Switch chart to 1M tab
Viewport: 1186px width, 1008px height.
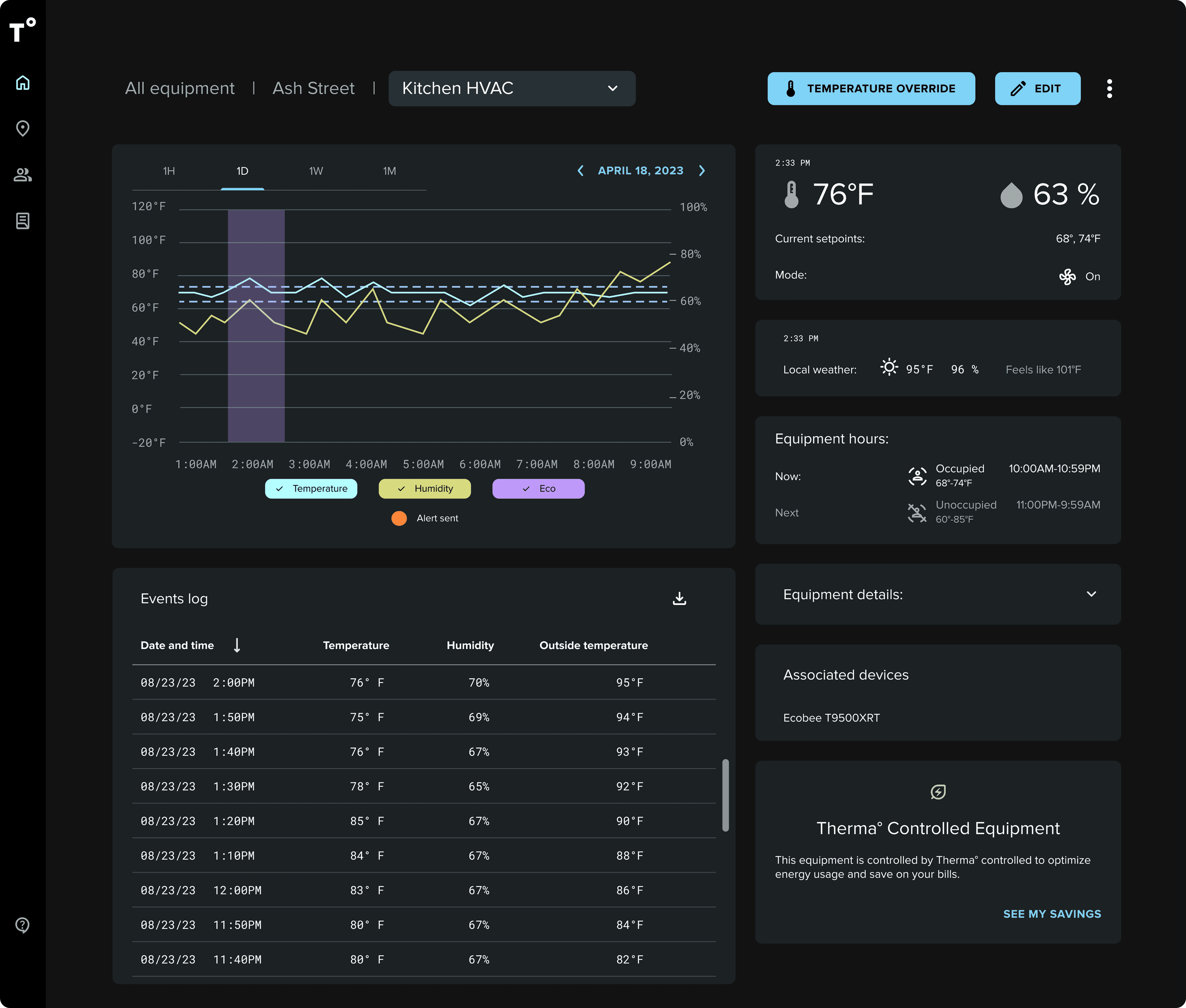[389, 171]
